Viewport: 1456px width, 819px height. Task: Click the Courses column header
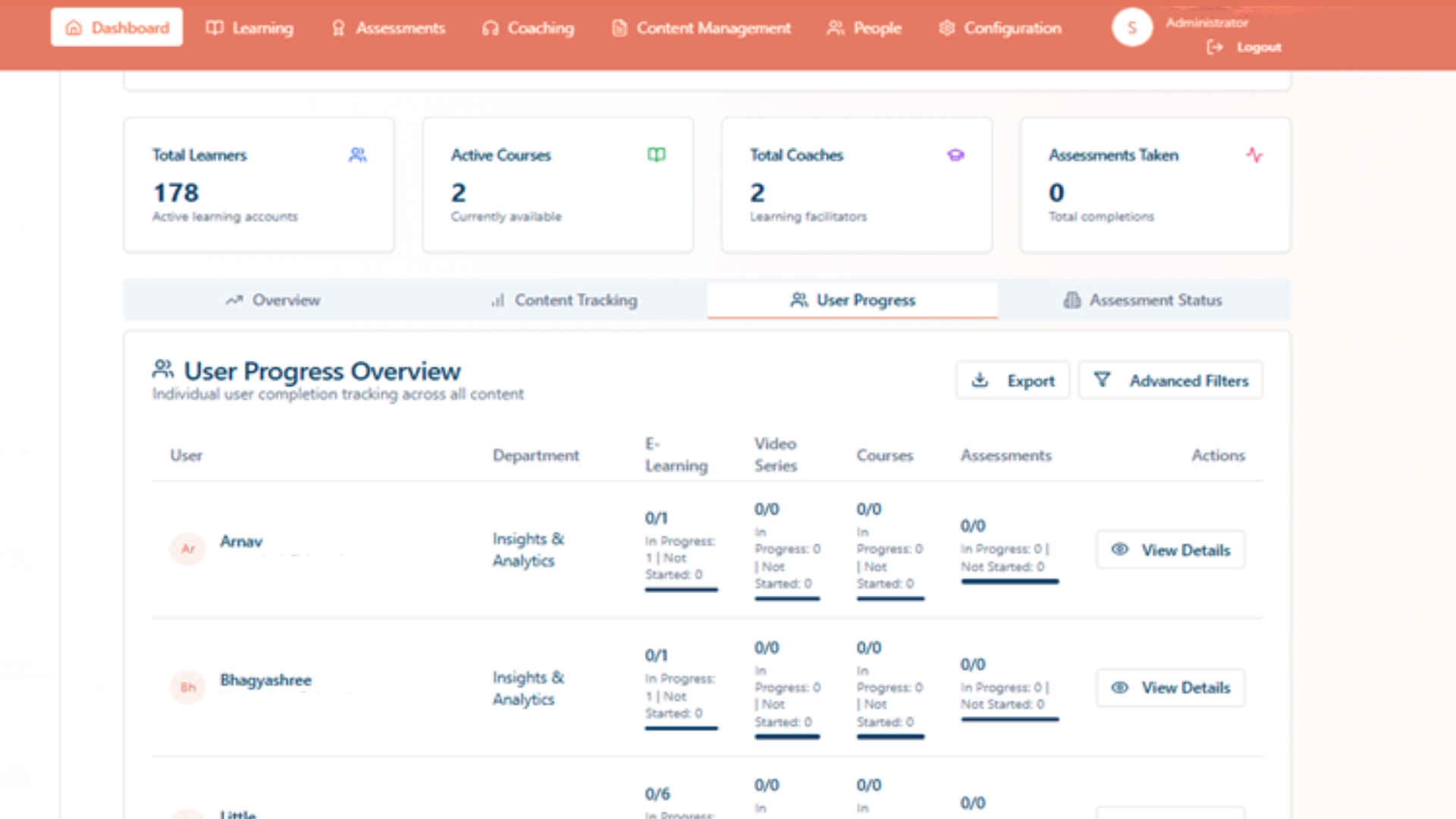pos(885,455)
